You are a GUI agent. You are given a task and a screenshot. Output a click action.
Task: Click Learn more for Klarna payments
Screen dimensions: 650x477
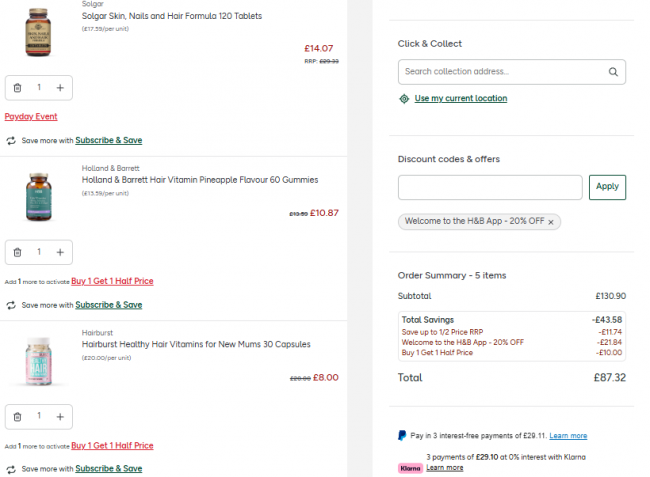point(445,468)
